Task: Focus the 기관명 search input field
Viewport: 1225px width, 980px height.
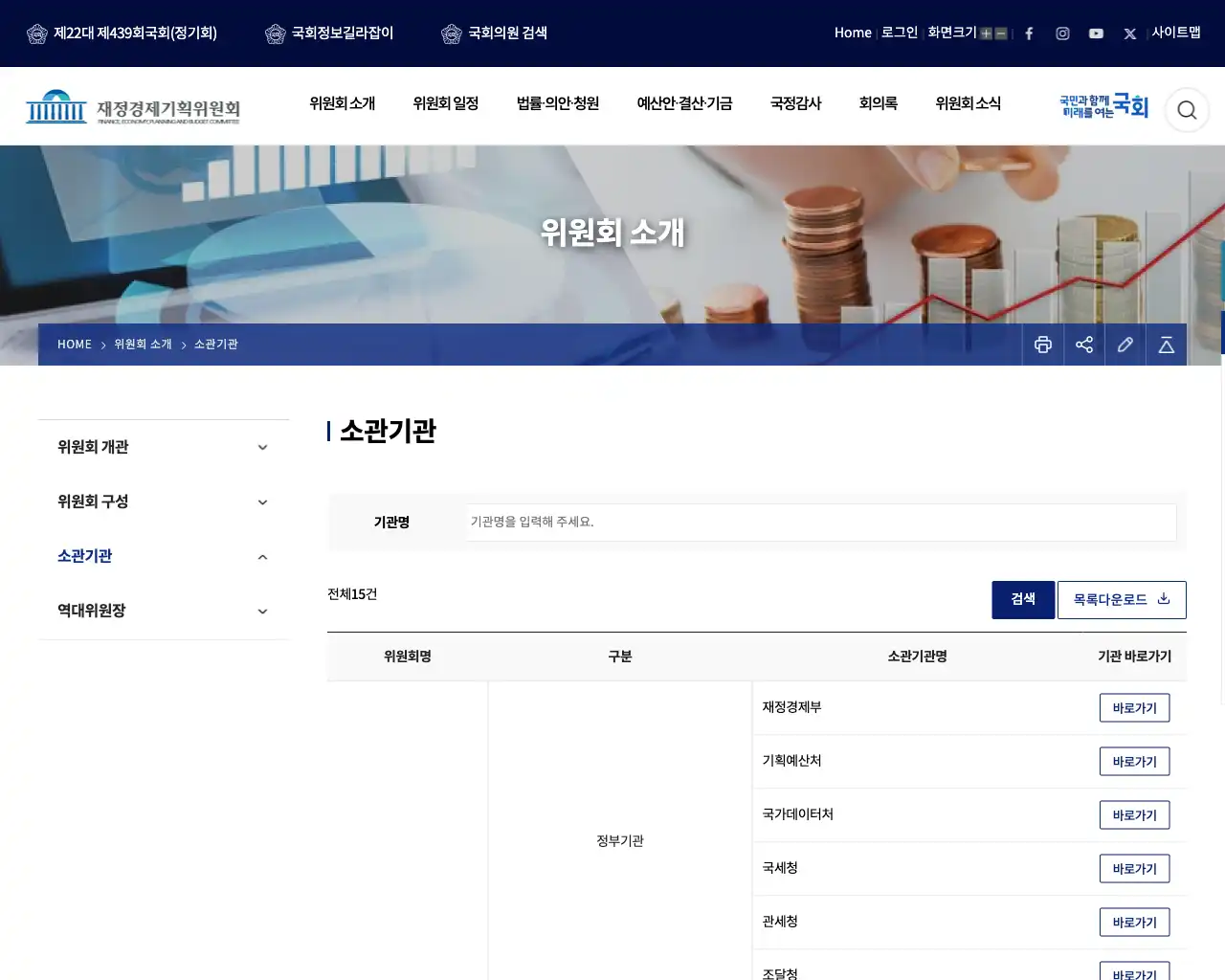Action: (x=821, y=522)
